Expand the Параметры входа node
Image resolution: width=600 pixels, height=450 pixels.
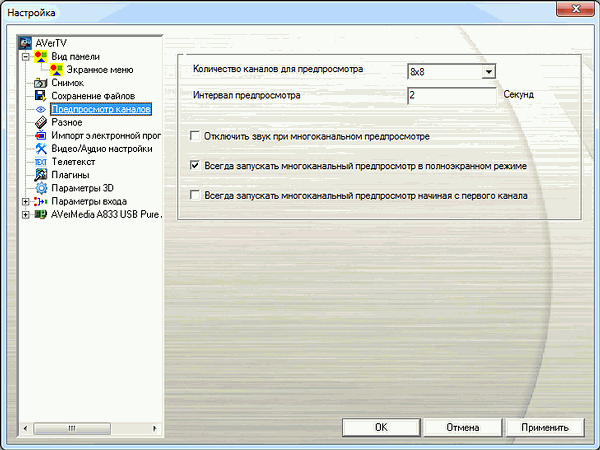(x=25, y=201)
